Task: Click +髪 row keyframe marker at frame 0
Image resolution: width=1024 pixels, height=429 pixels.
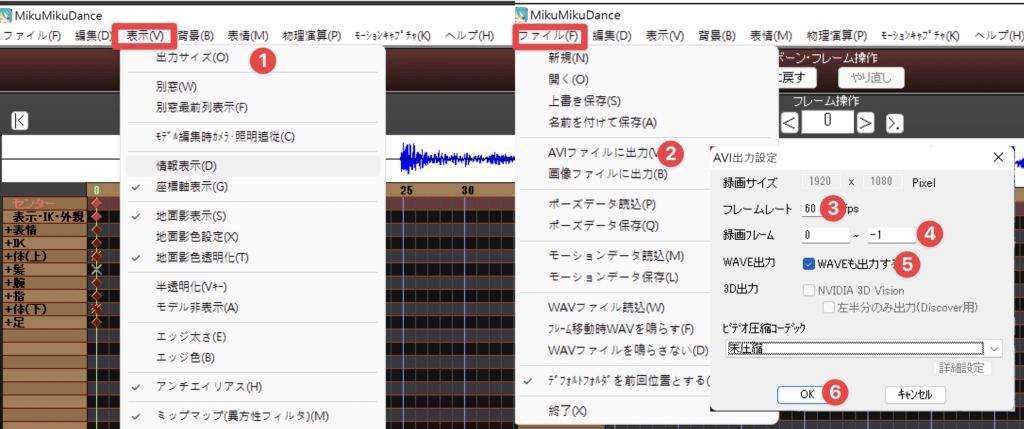Action: 97,269
